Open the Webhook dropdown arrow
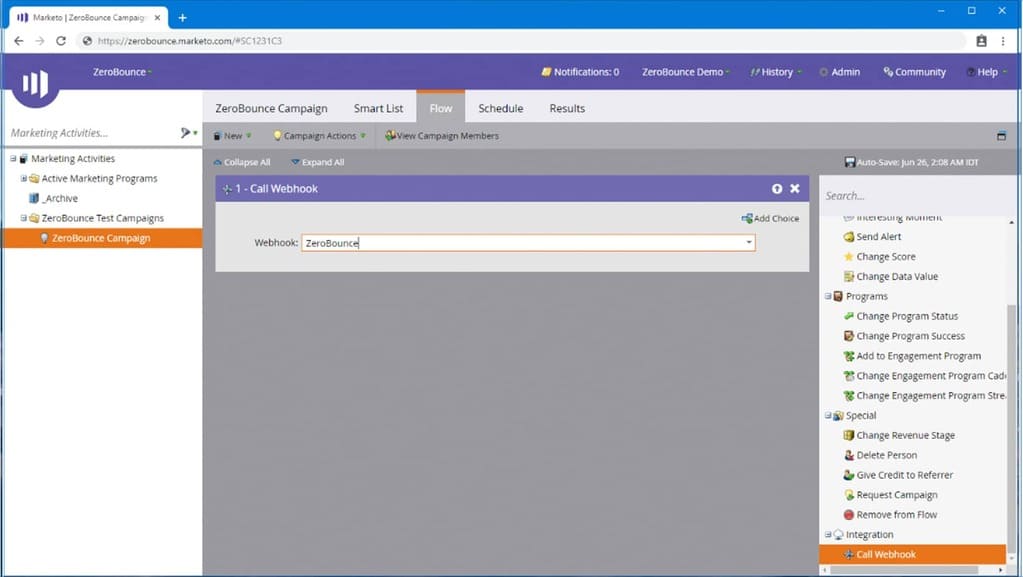 click(x=748, y=243)
